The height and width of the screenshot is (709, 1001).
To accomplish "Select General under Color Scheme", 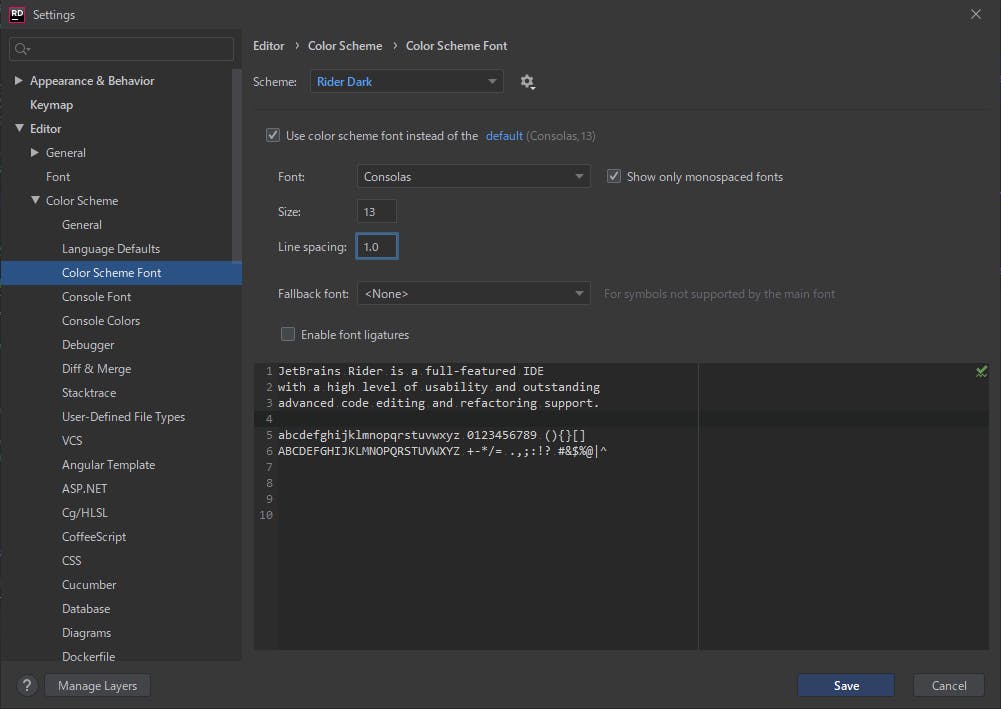I will click(x=82, y=225).
